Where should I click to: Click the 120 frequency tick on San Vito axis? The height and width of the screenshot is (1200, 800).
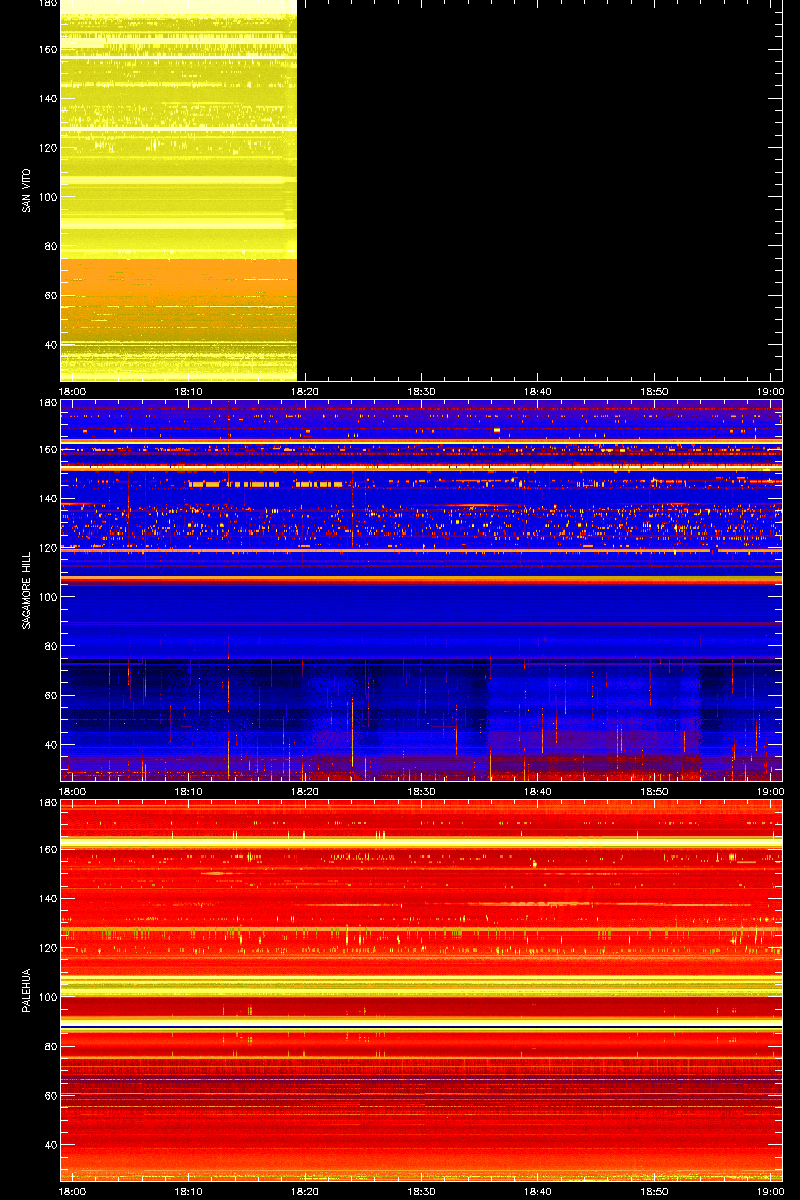pyautogui.click(x=46, y=148)
